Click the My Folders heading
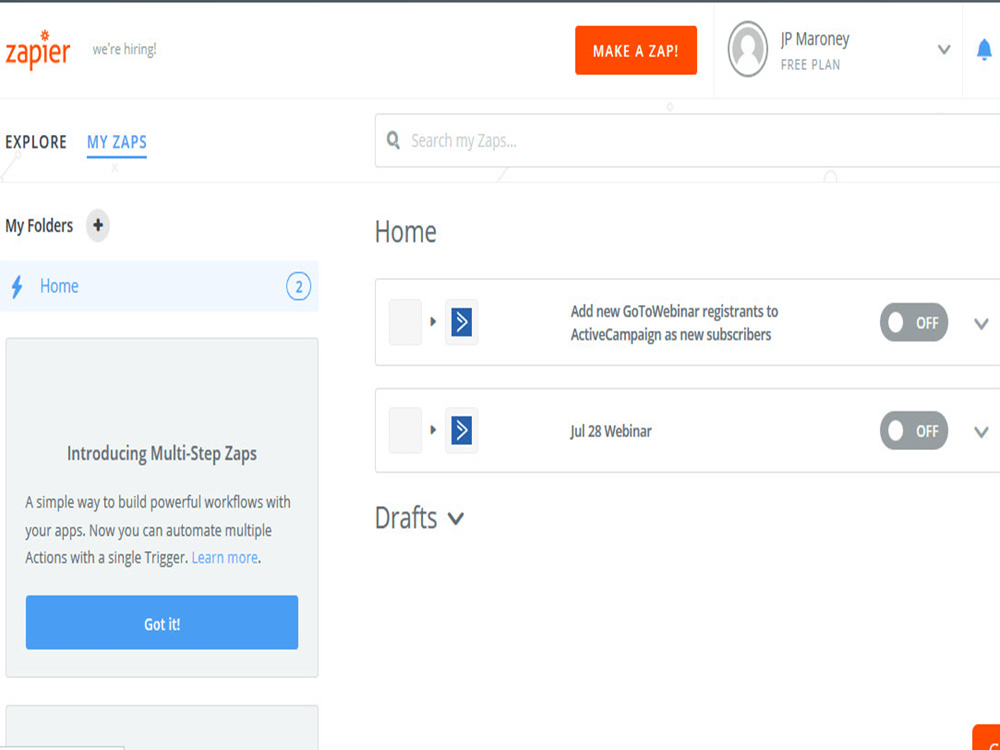The image size is (1000, 750). [x=39, y=226]
